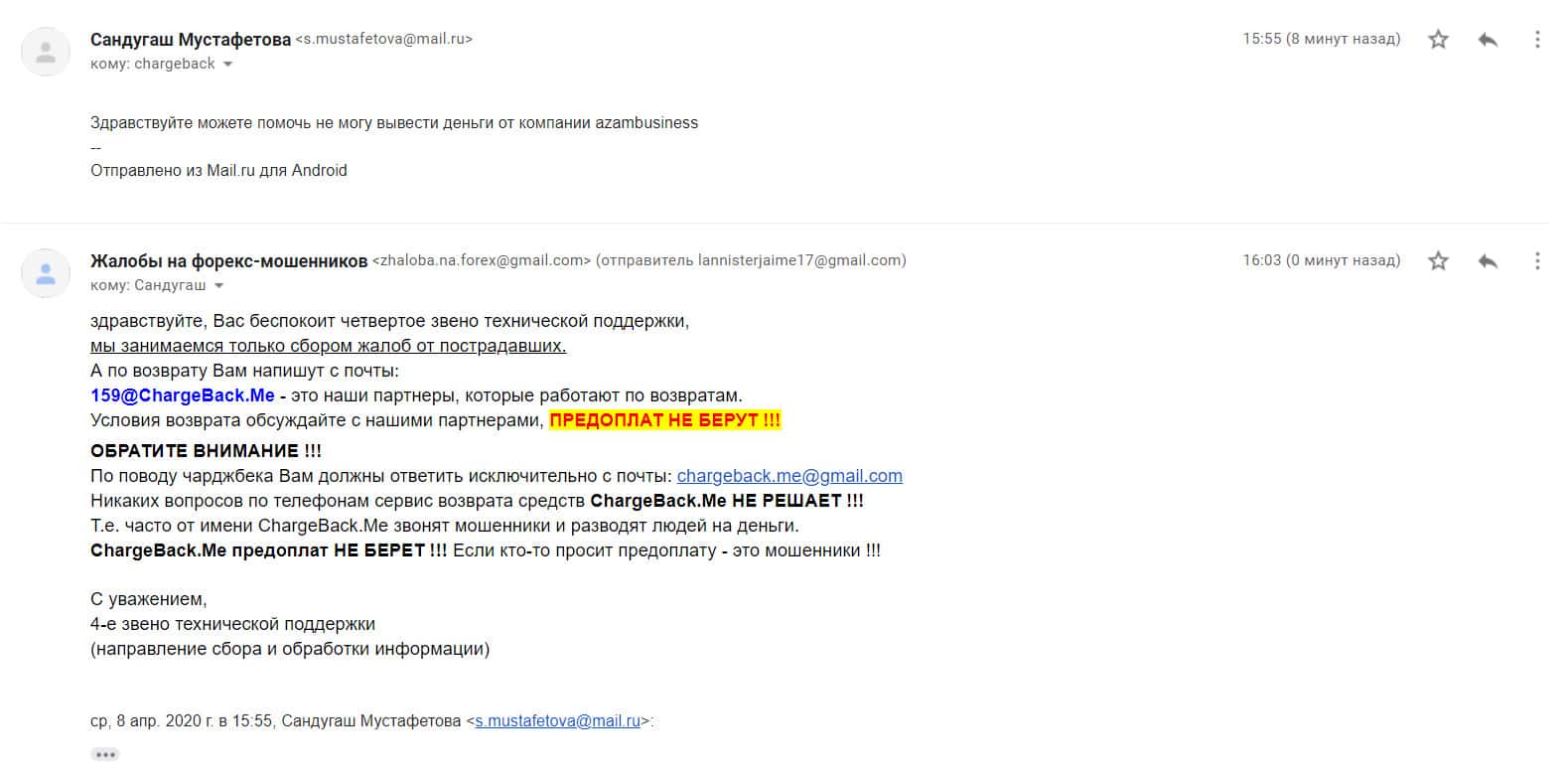Viewport: 1568px width, 782px height.
Task: Open more options for the 16:03 message
Action: pyautogui.click(x=1537, y=261)
